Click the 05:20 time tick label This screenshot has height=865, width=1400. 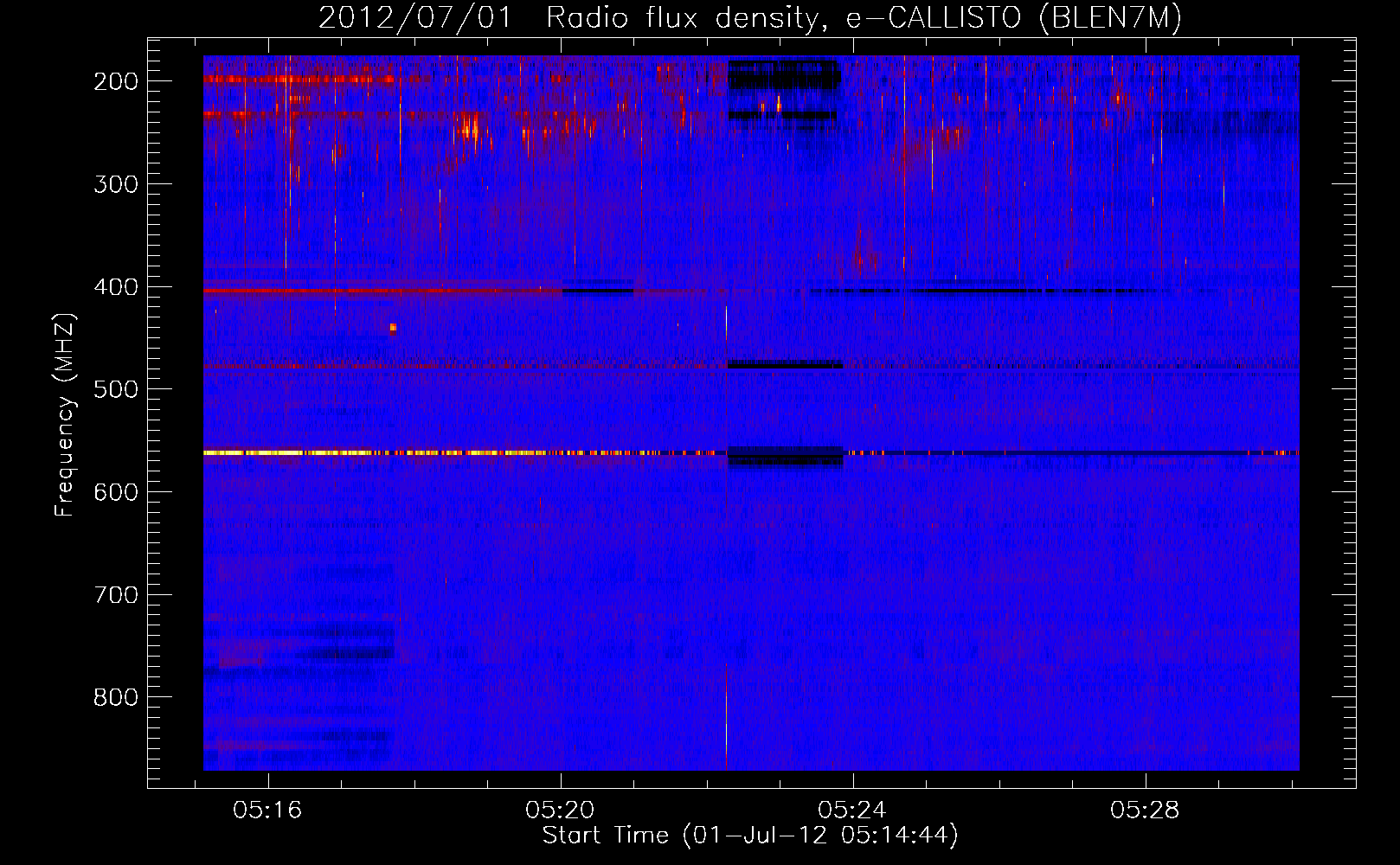coord(560,811)
